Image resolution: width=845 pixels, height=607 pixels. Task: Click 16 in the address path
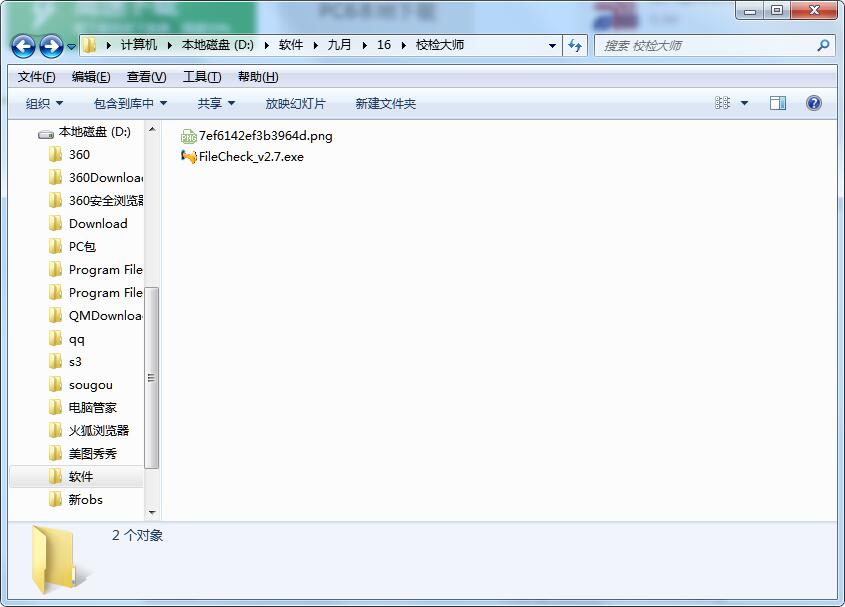[384, 45]
